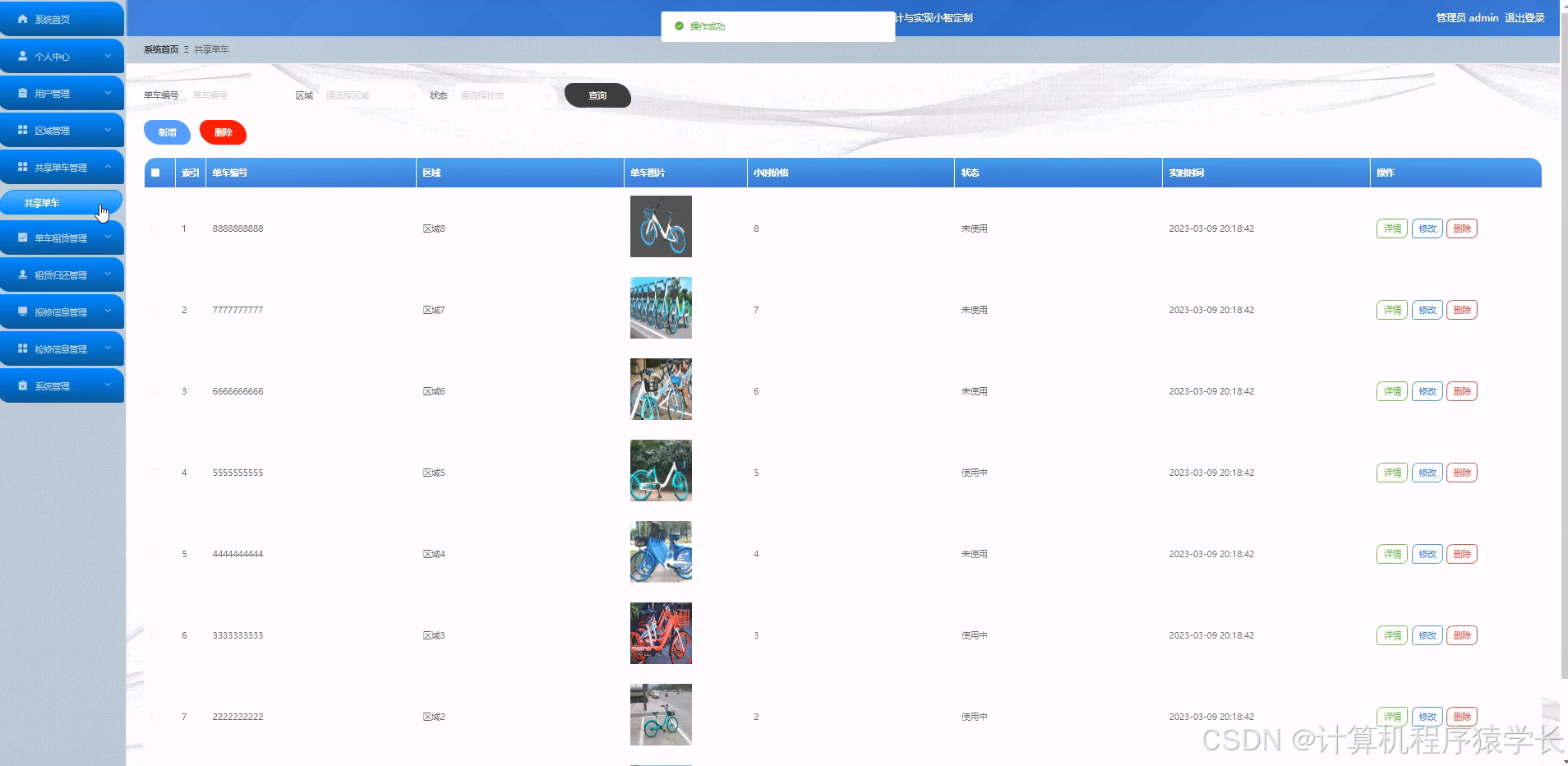This screenshot has width=1568, height=766.
Task: Click the clipboard icon beside 用户管理
Action: pos(23,93)
